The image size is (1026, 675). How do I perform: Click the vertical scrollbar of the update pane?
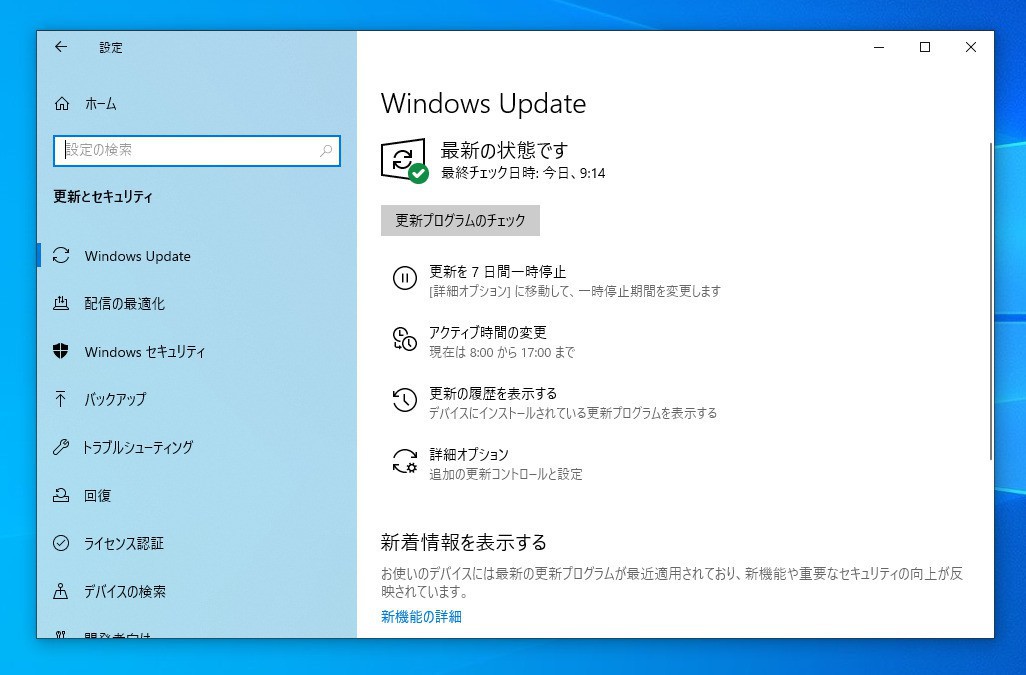(991, 301)
